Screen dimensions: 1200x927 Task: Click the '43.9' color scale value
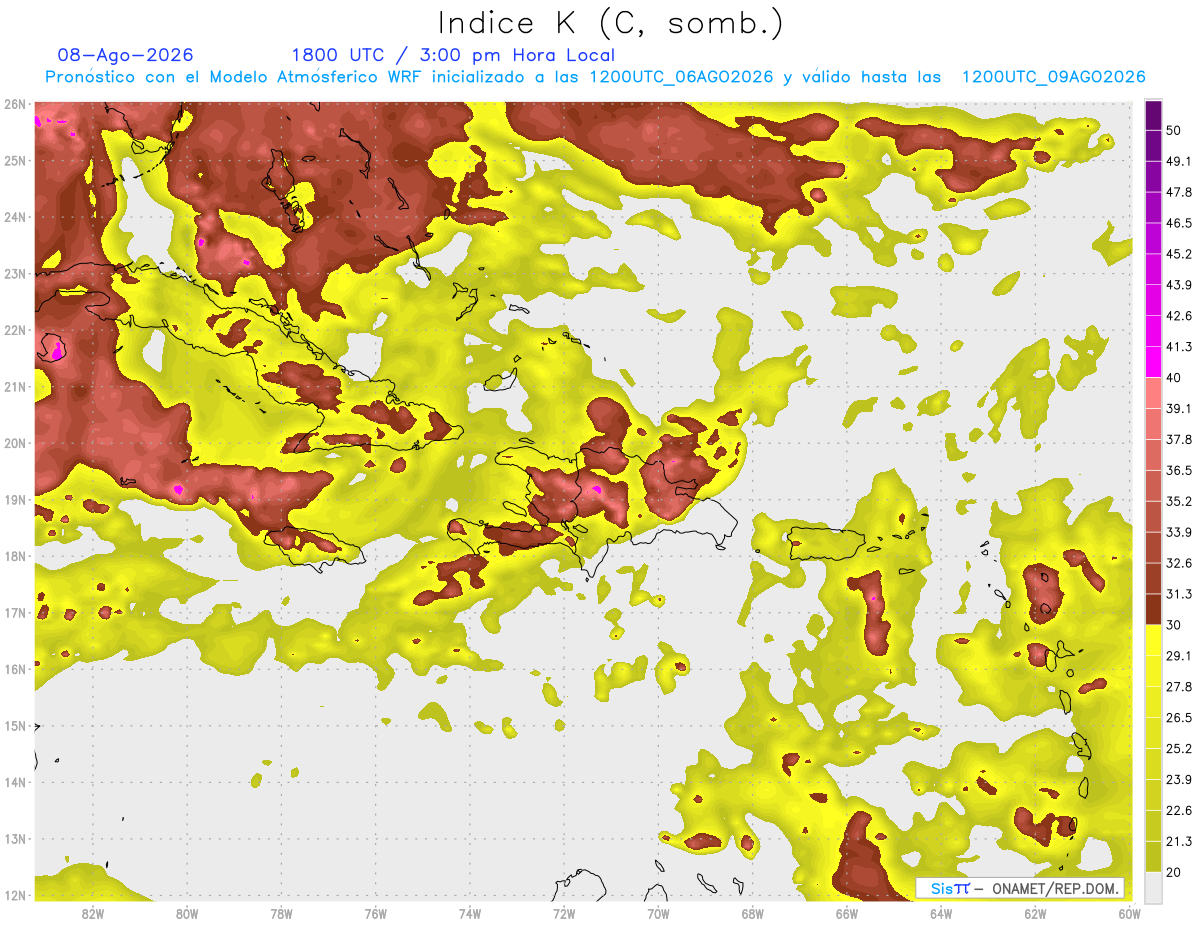[1178, 285]
